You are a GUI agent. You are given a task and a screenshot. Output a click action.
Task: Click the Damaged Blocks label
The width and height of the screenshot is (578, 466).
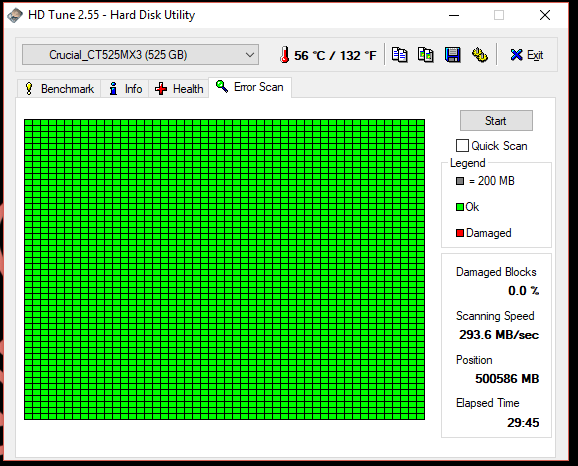496,272
